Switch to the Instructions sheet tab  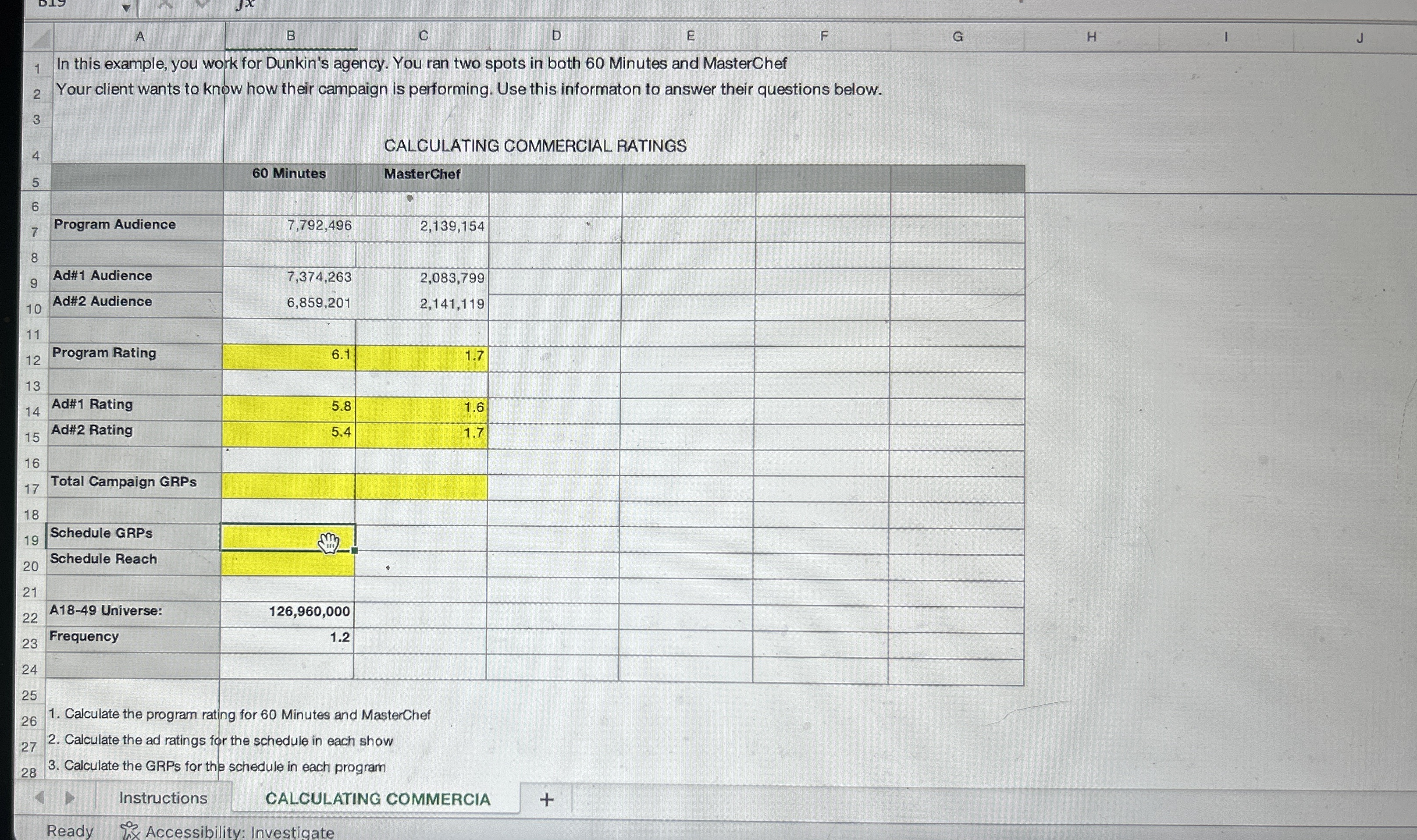[163, 798]
